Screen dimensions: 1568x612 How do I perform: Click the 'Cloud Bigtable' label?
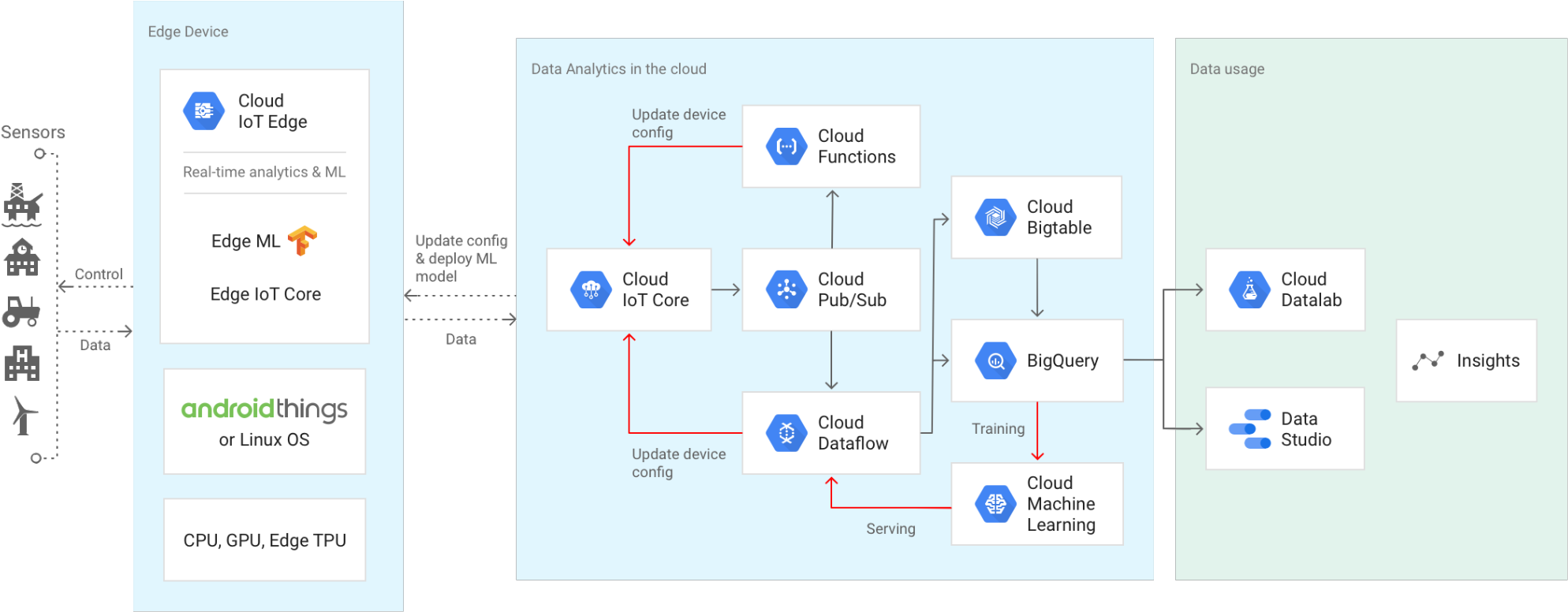tap(1059, 218)
